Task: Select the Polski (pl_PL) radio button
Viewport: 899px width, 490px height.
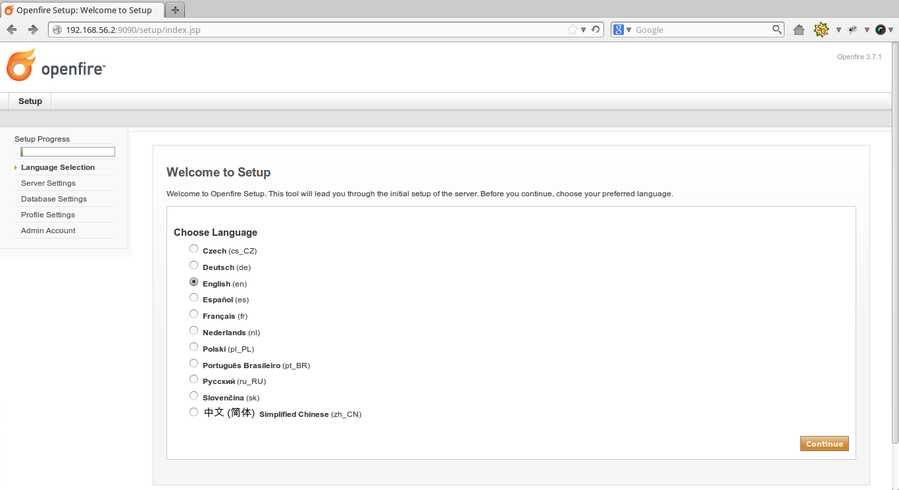Action: (x=194, y=347)
